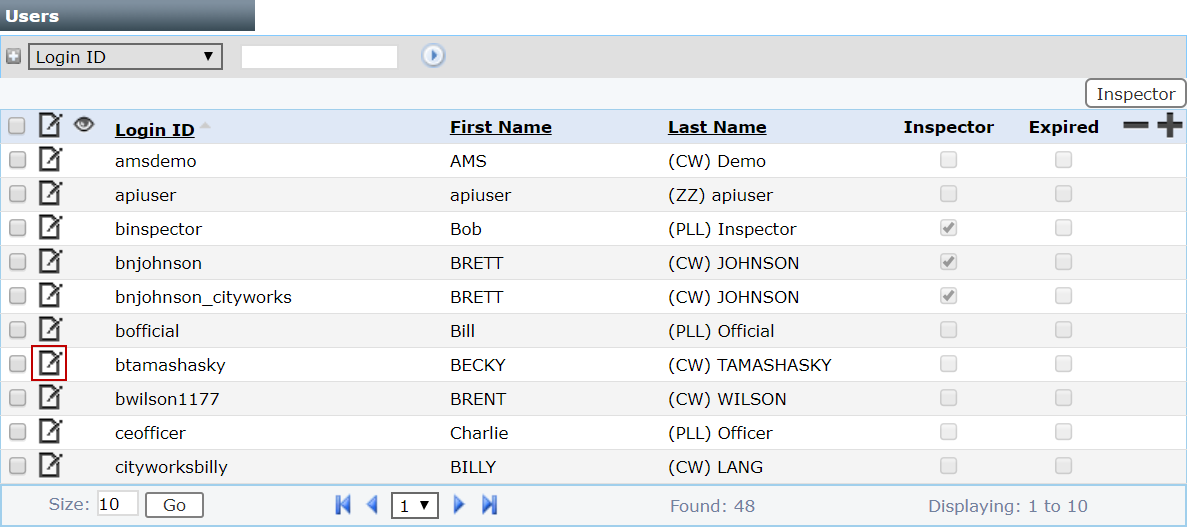Click the edit icon for btamashasky

[x=49, y=364]
